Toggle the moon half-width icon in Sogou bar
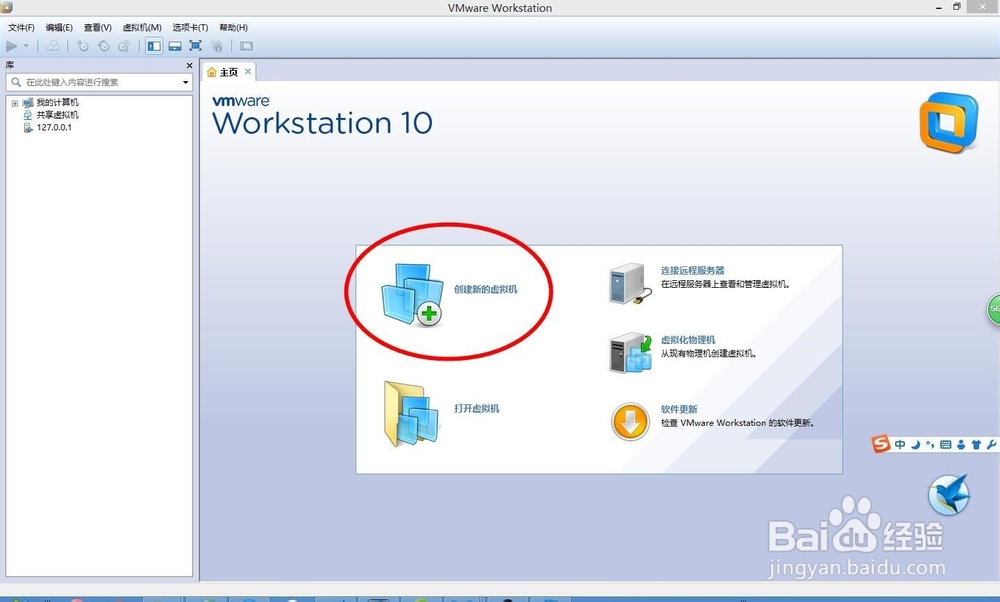 click(915, 444)
